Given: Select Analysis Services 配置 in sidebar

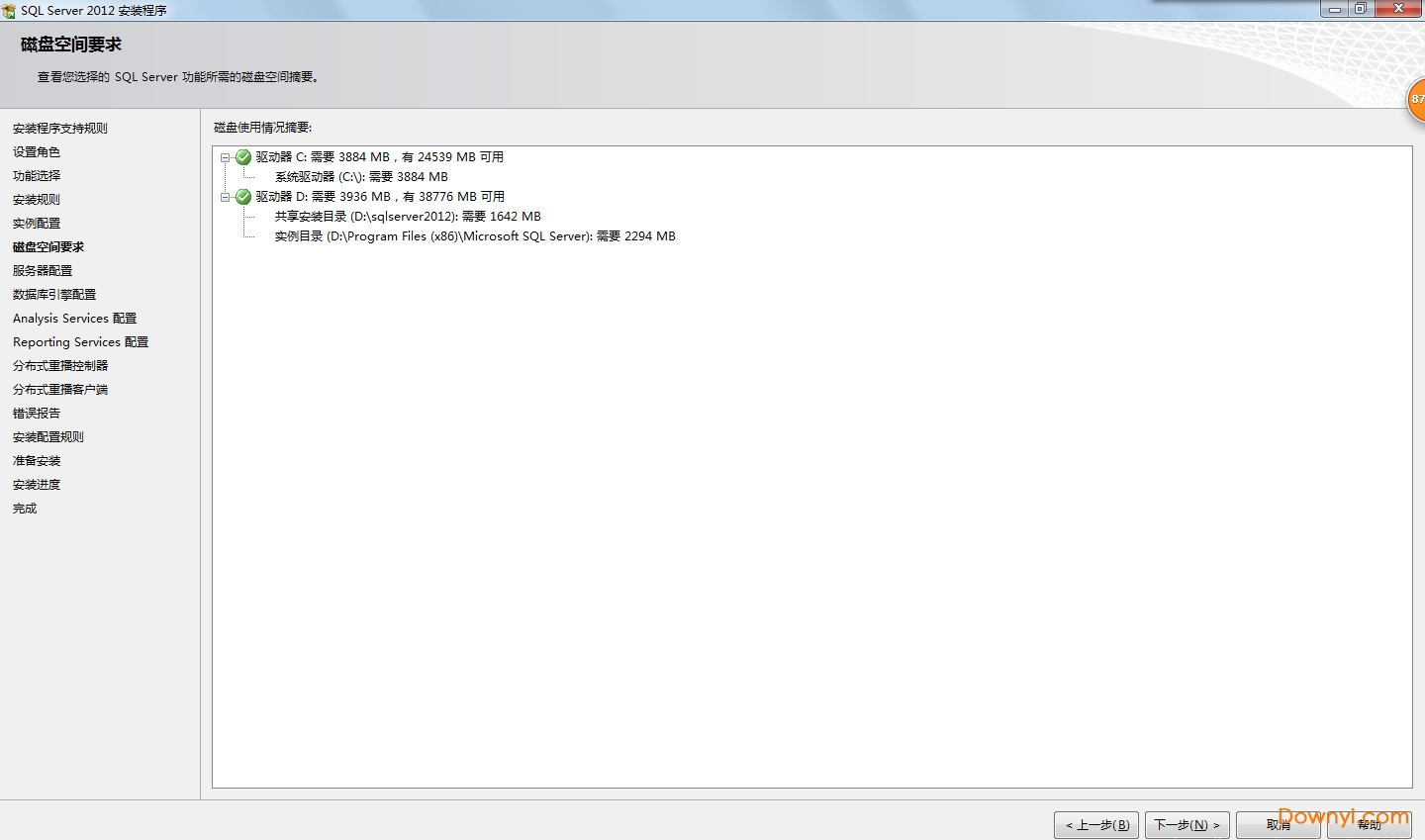Looking at the screenshot, I should tap(75, 318).
